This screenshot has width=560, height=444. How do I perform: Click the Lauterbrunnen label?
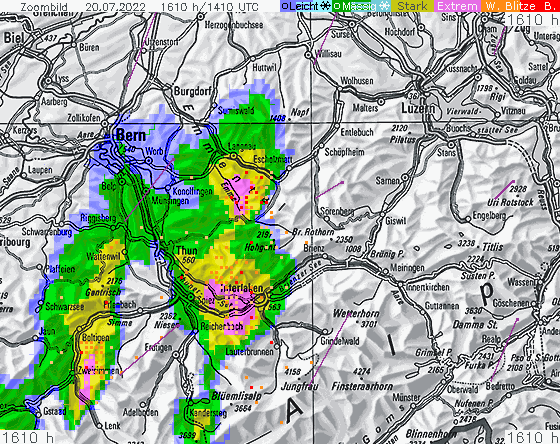(249, 352)
